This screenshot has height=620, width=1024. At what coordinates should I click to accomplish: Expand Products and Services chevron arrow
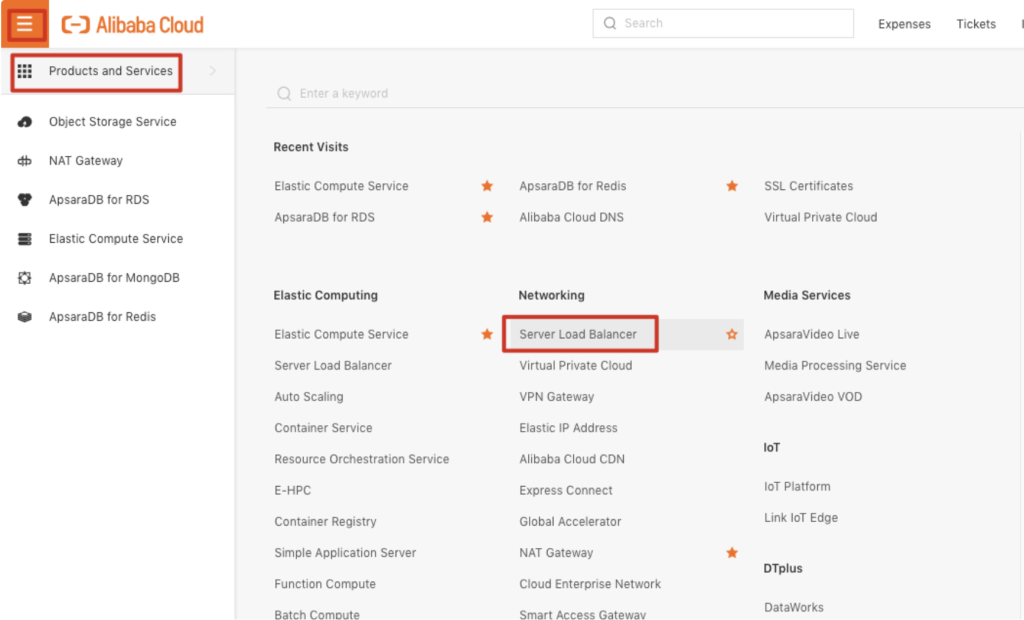tap(213, 71)
